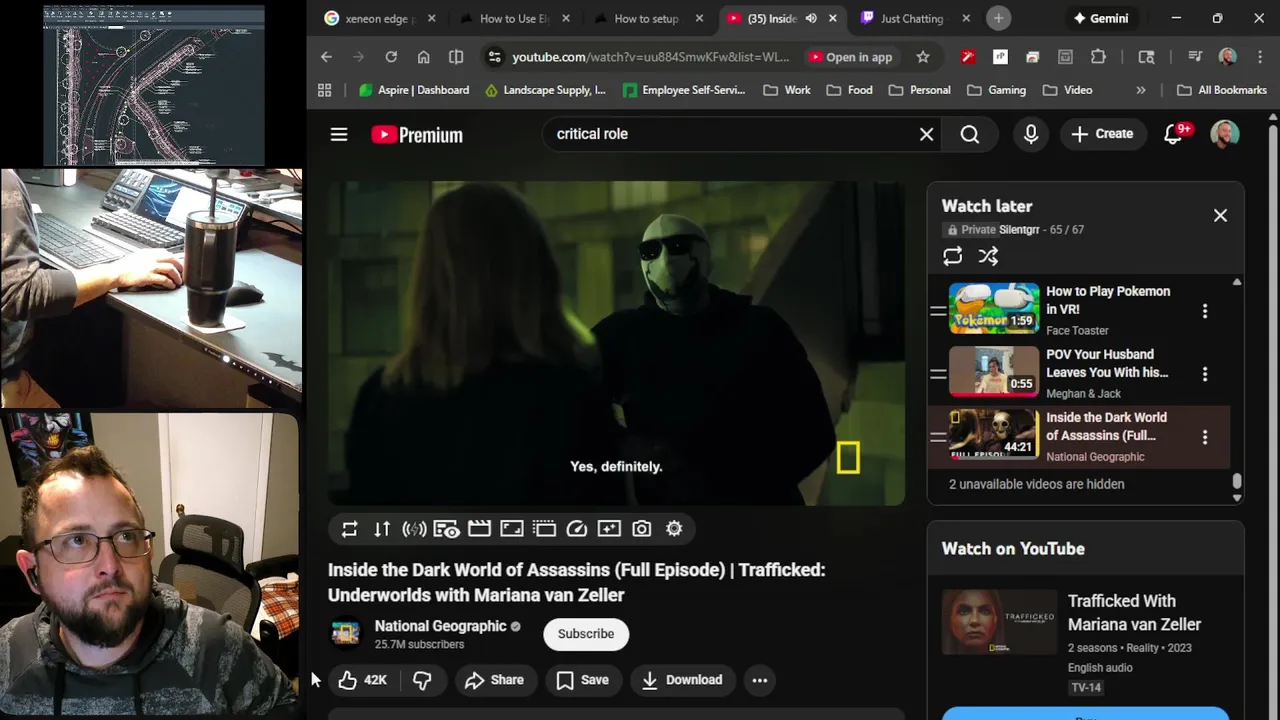The height and width of the screenshot is (720, 1280).
Task: Open Aspire Dashboard bookmark
Action: (x=414, y=90)
